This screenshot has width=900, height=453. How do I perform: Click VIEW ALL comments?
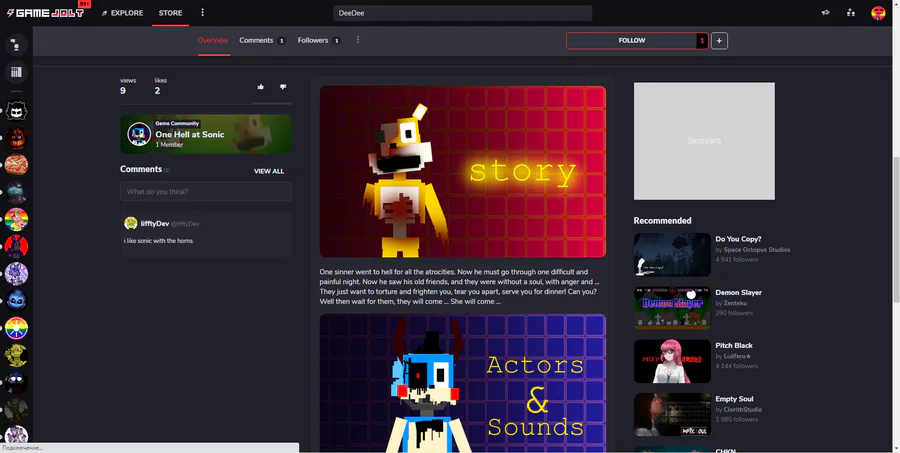coord(269,171)
